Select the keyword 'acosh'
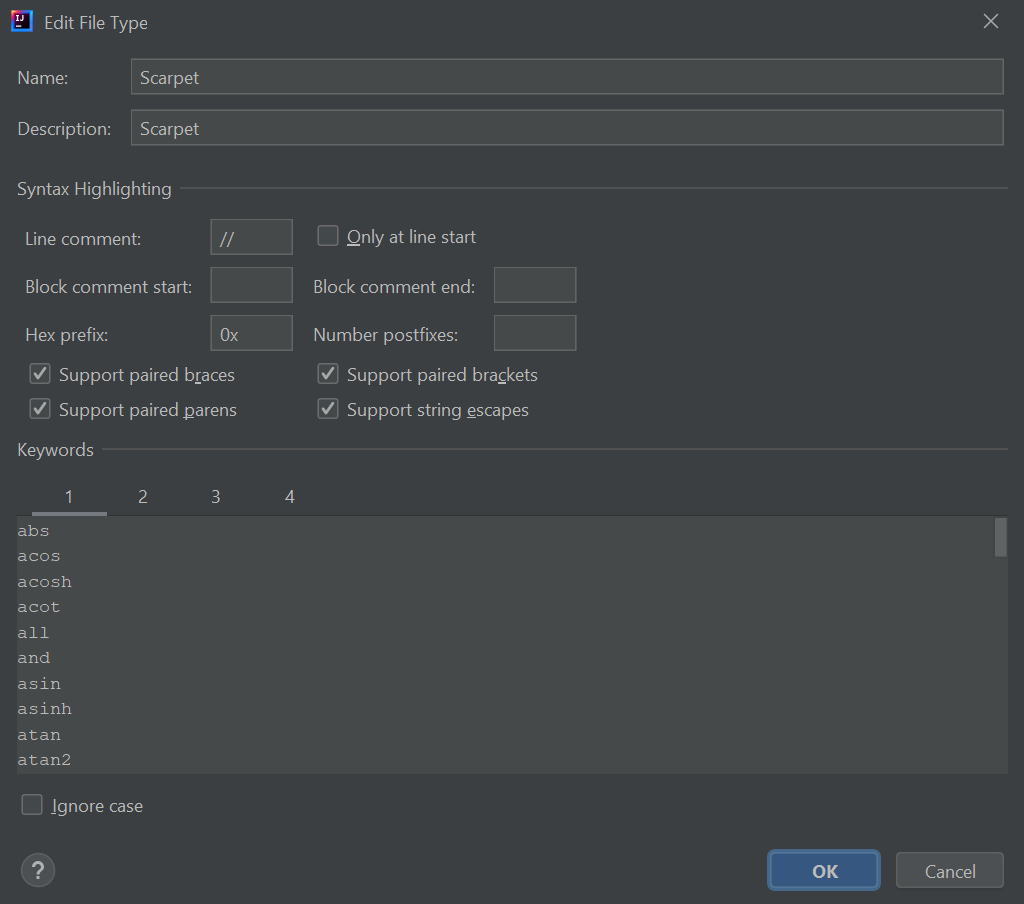 click(x=44, y=582)
